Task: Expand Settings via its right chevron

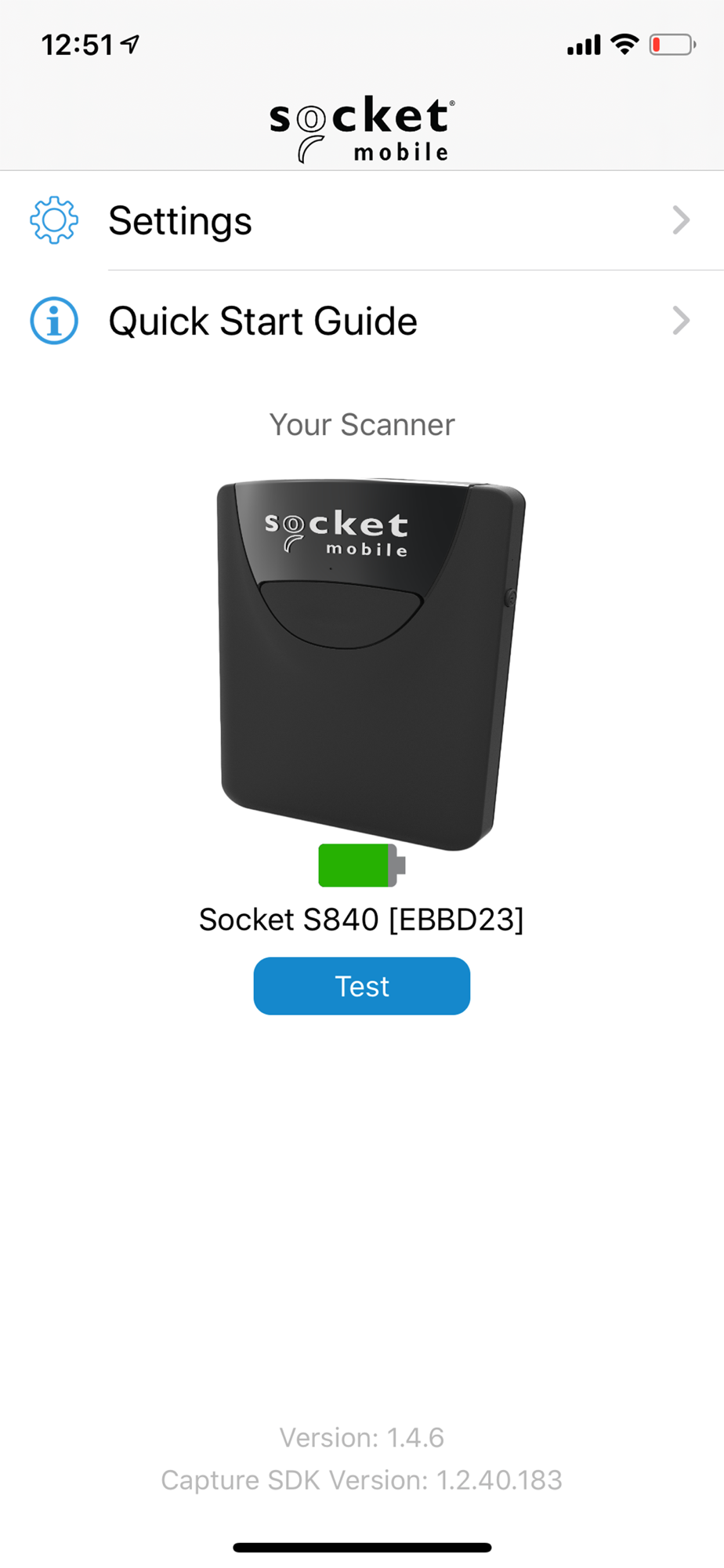Action: click(681, 220)
